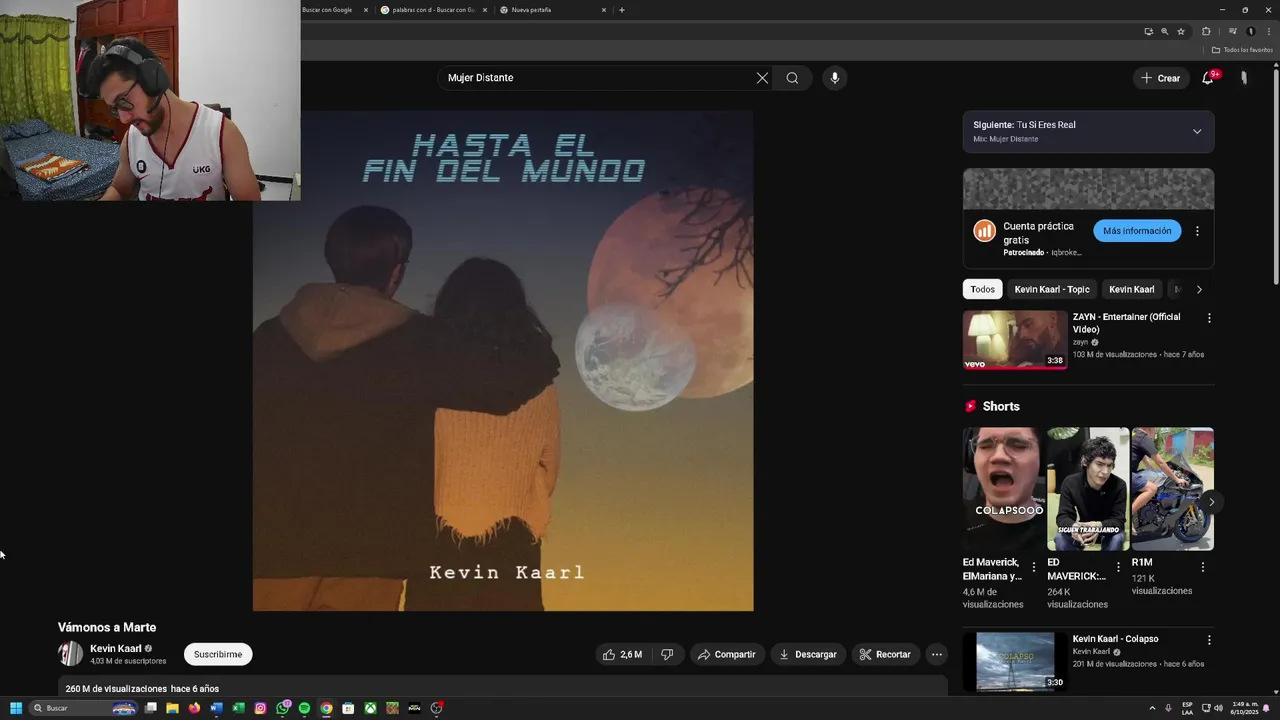Screen dimensions: 1280x720
Task: Open Xbox app from the taskbar
Action: pos(370,708)
